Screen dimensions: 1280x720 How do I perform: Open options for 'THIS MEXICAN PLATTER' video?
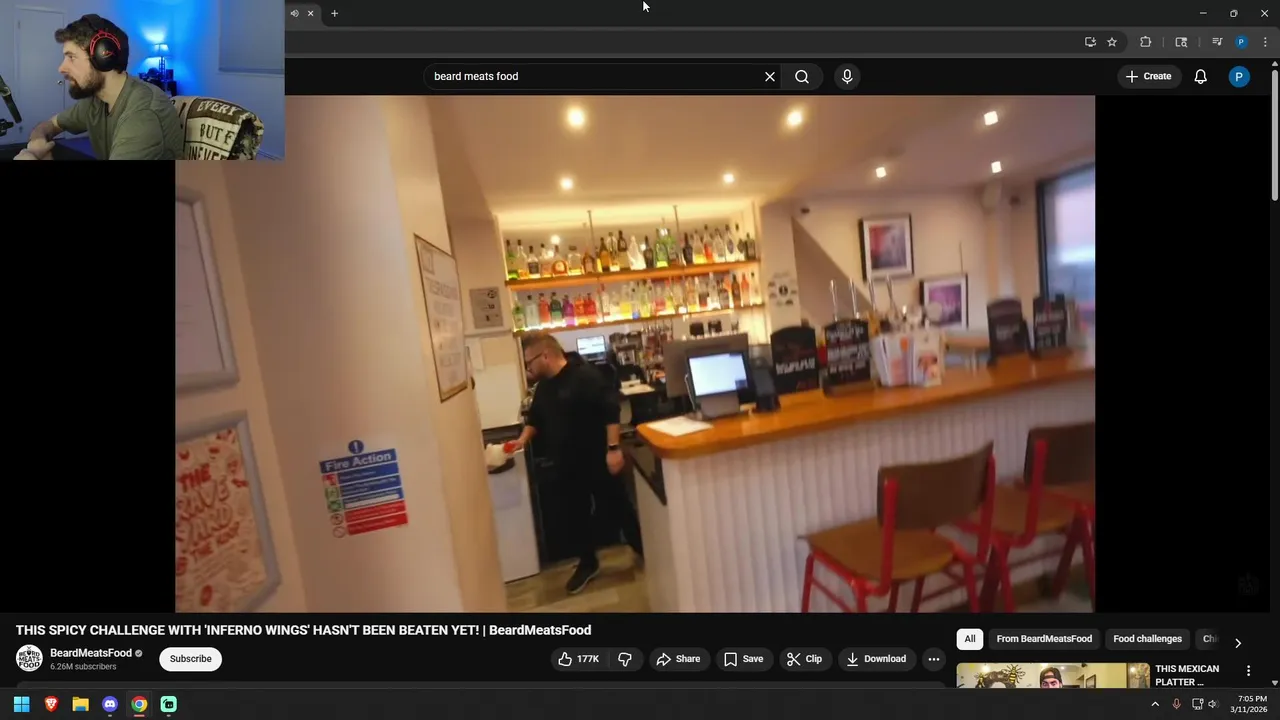(1248, 670)
